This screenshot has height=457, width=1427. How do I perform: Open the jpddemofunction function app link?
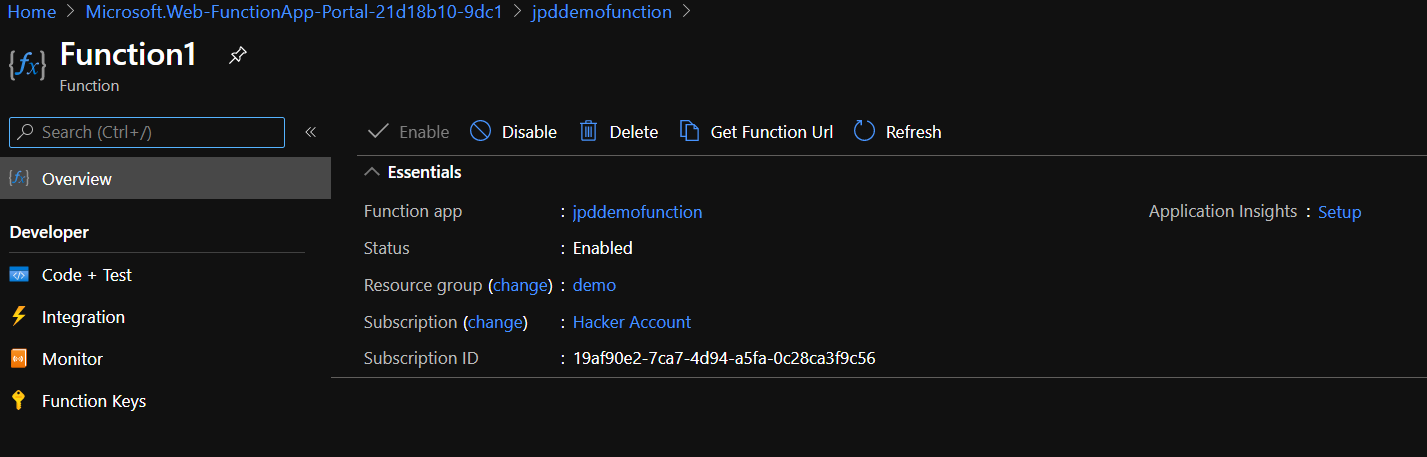(x=637, y=212)
